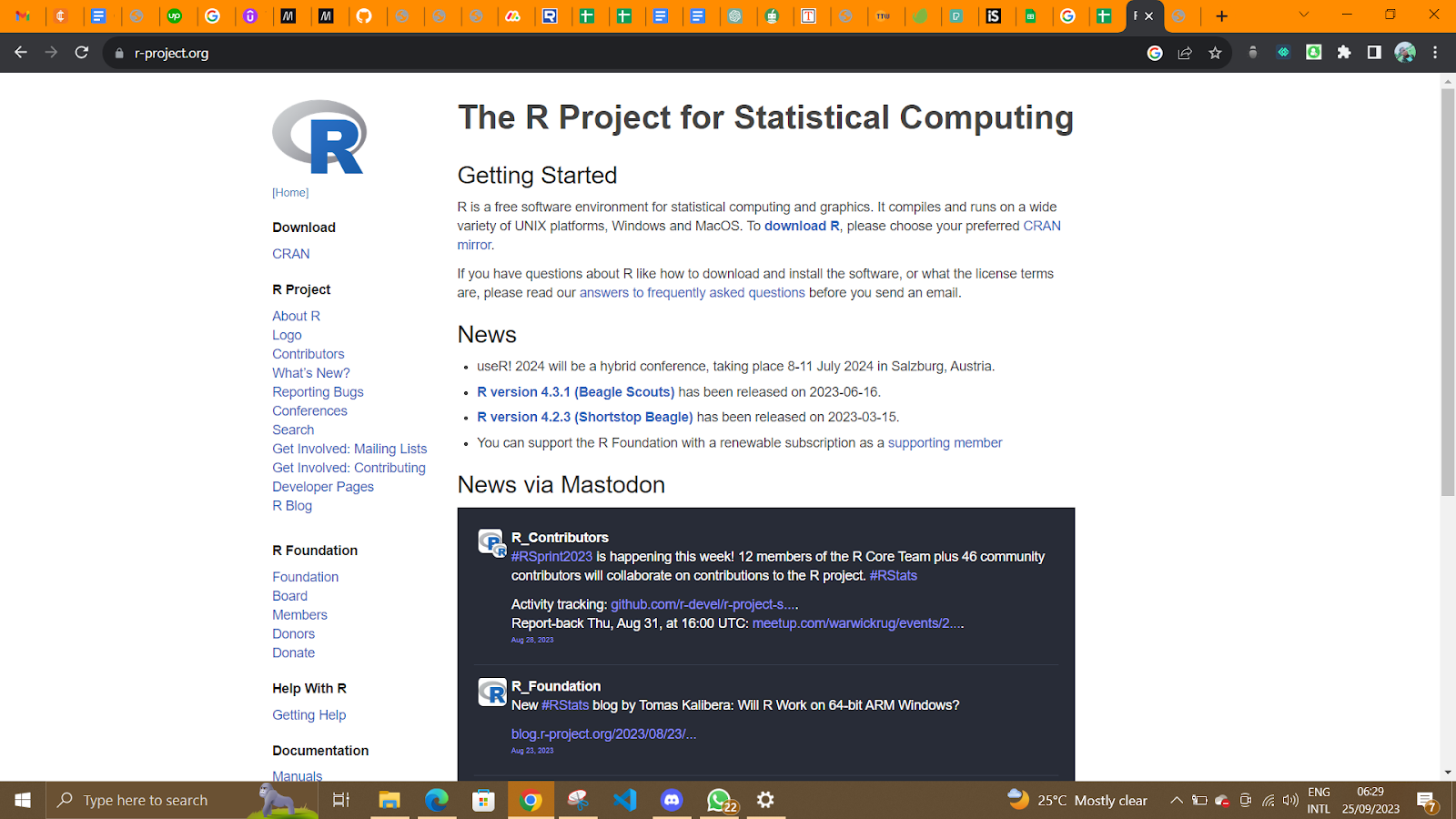
Task: Open the Contributors link
Action: coord(308,354)
